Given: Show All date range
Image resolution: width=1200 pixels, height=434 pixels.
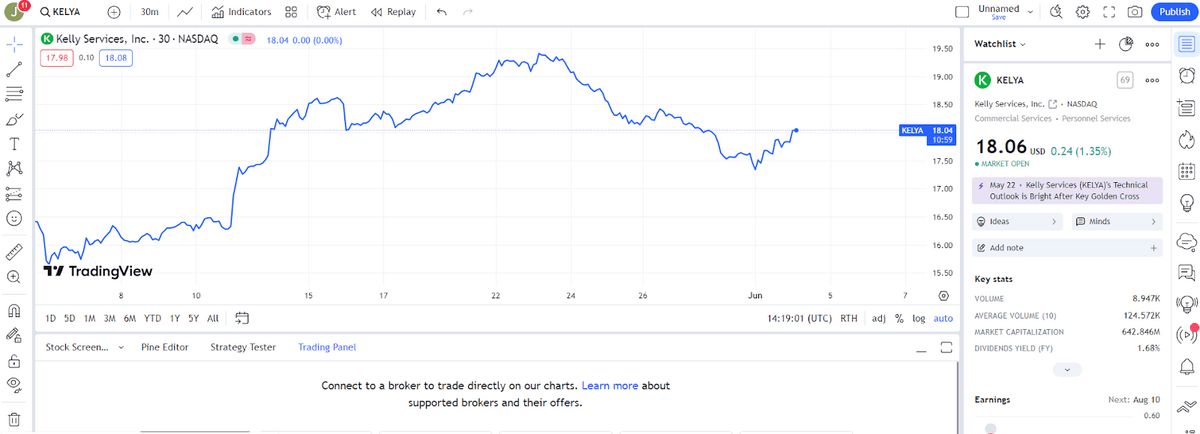Looking at the screenshot, I should click(x=212, y=318).
